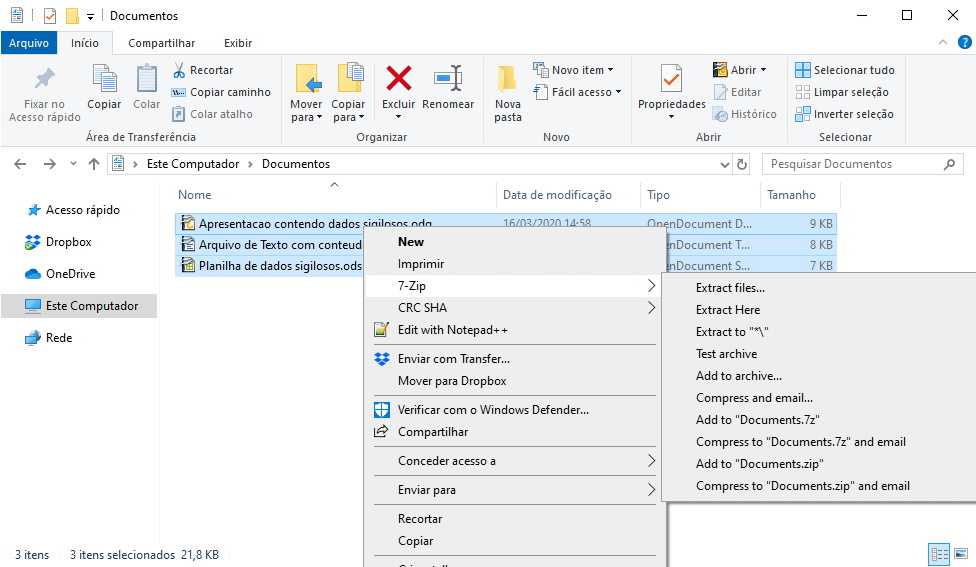Select the Início tab
Screen dimensions: 976x567
click(85, 43)
